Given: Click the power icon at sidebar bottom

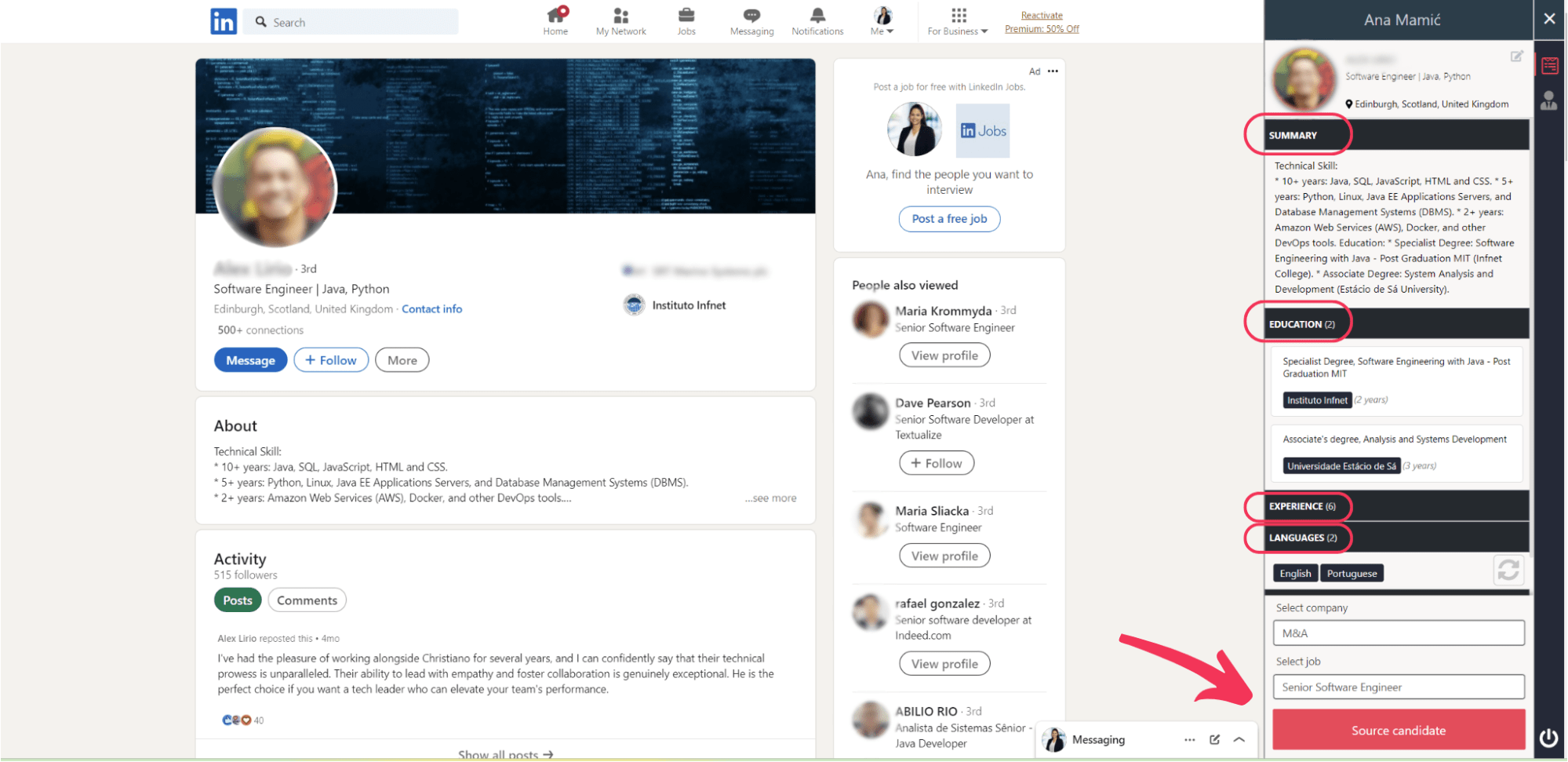Looking at the screenshot, I should pos(1548,738).
